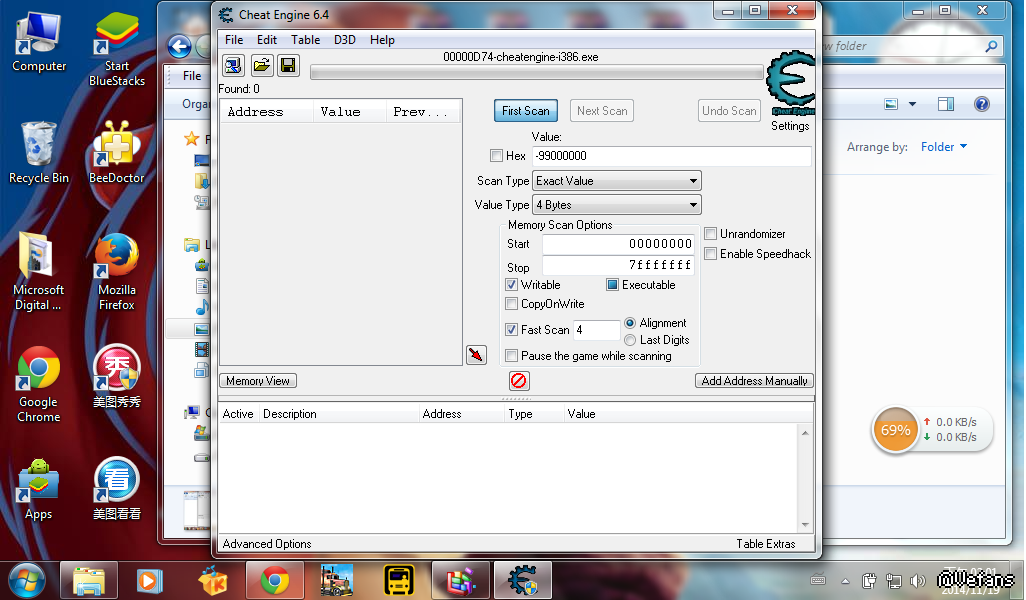Enable the Hex checkbox

pyautogui.click(x=497, y=156)
